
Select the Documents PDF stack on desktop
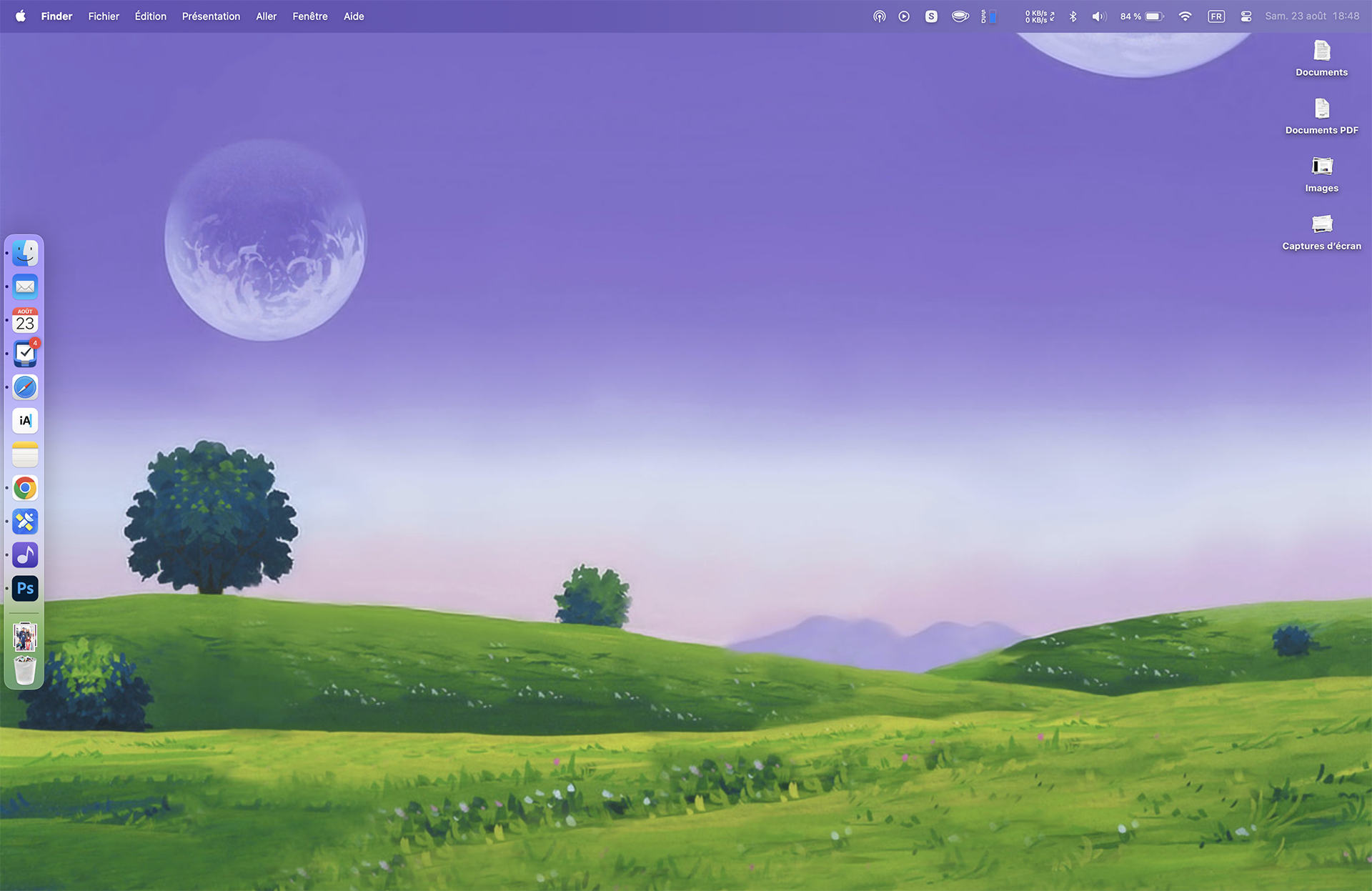[1322, 116]
